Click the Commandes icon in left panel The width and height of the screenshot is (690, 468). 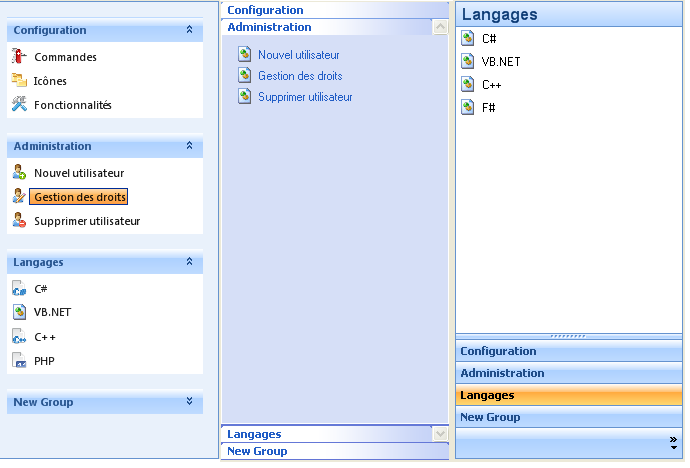point(18,57)
